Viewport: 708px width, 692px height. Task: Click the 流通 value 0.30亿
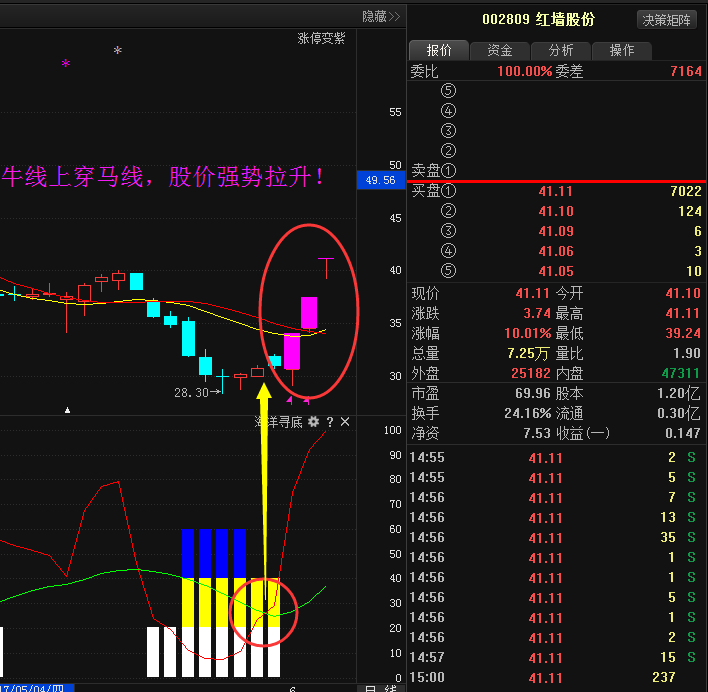coord(679,413)
